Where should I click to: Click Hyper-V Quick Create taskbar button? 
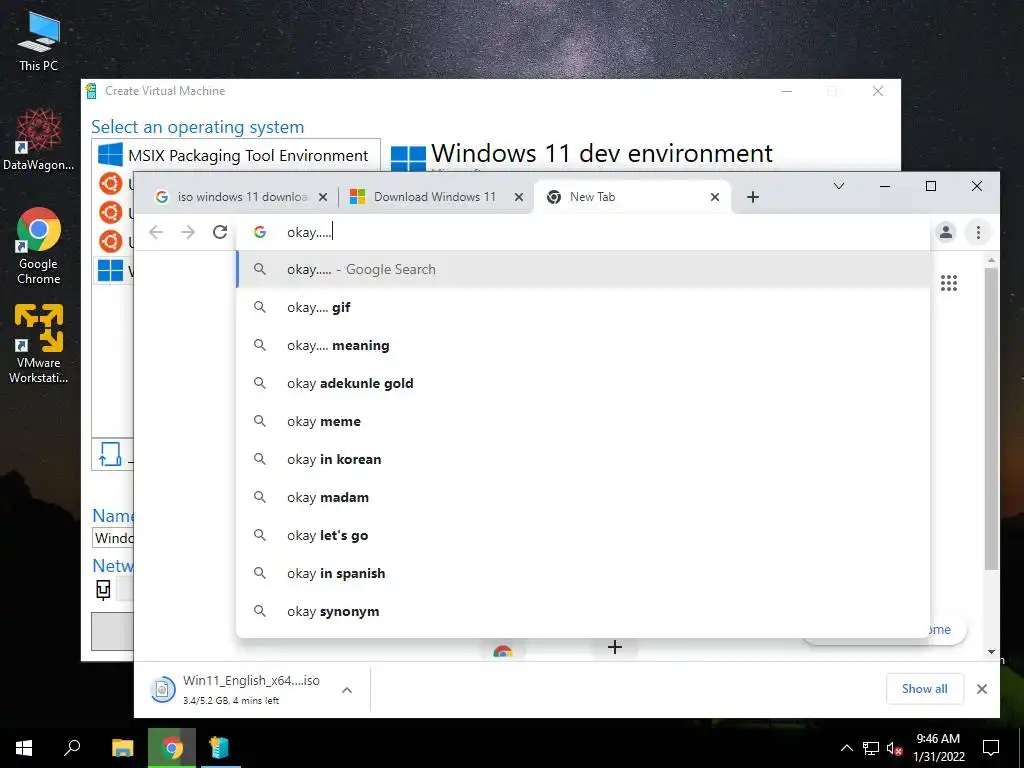(219, 748)
